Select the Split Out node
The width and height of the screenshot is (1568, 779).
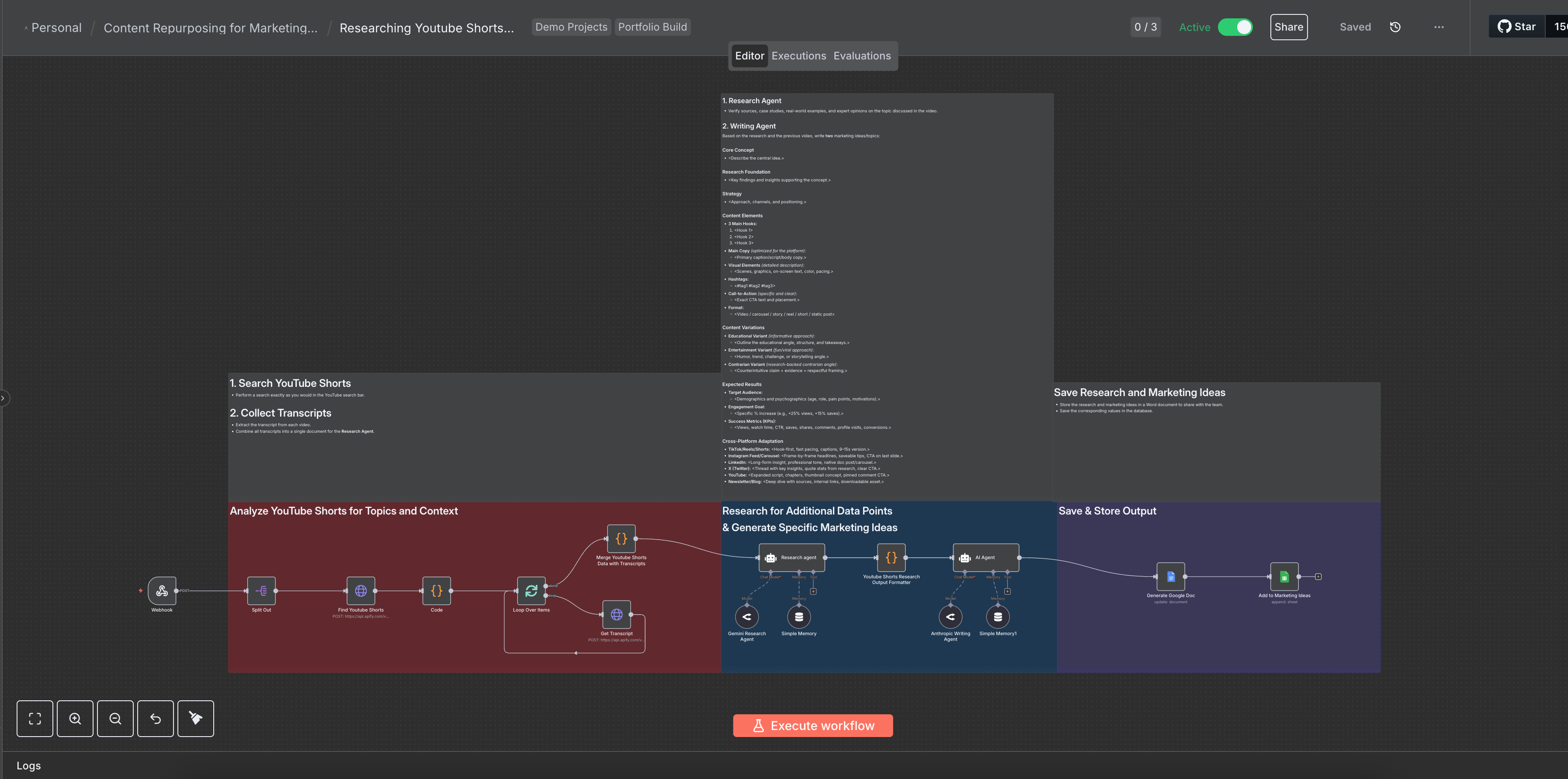[261, 590]
